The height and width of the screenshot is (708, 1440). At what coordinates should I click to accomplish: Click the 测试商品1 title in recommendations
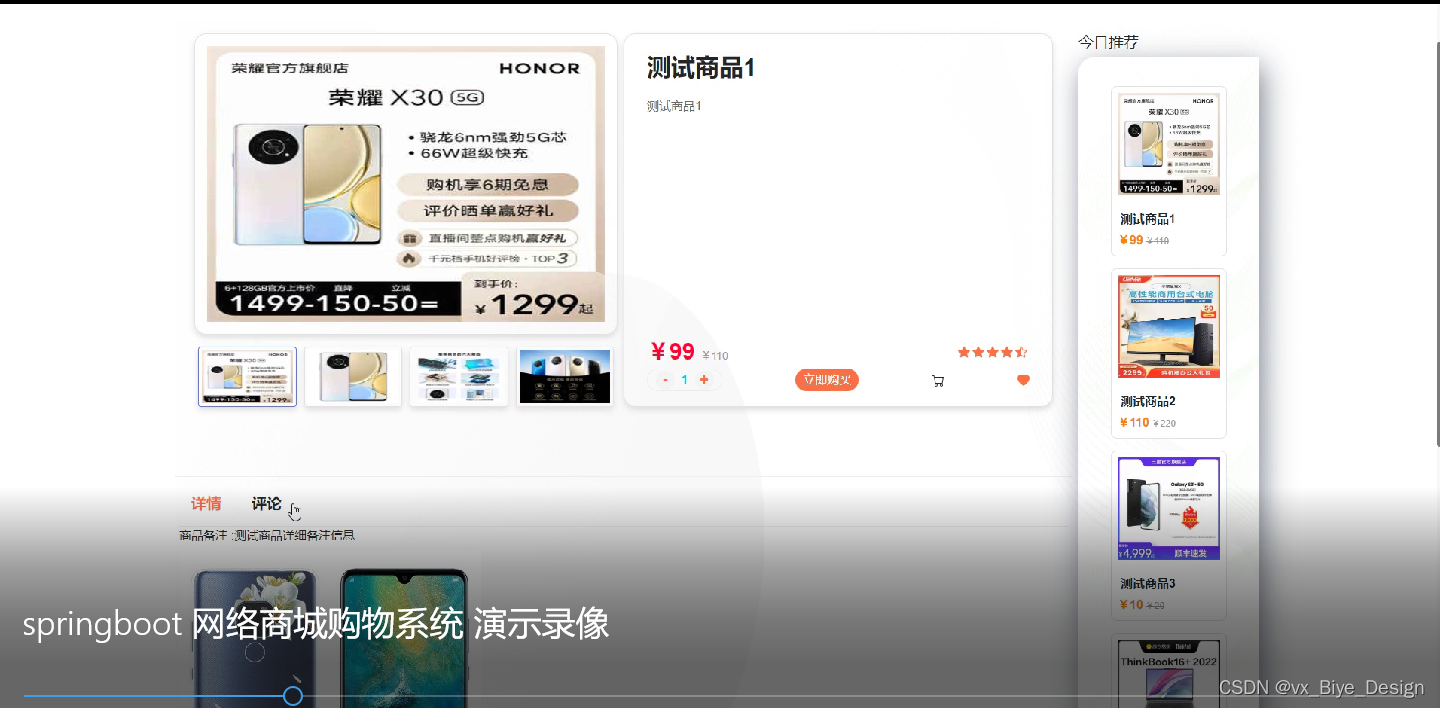1147,219
